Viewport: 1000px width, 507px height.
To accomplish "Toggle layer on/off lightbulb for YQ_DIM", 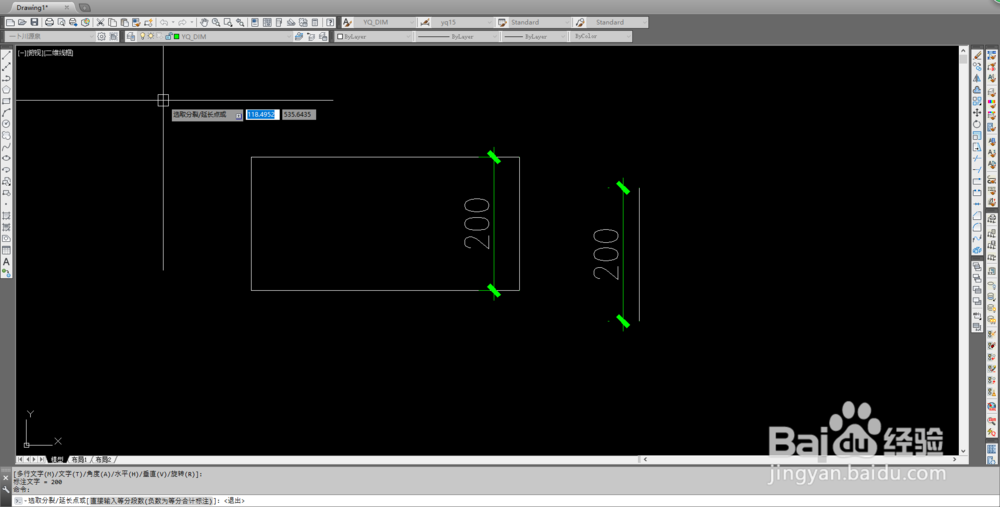I will (143, 36).
